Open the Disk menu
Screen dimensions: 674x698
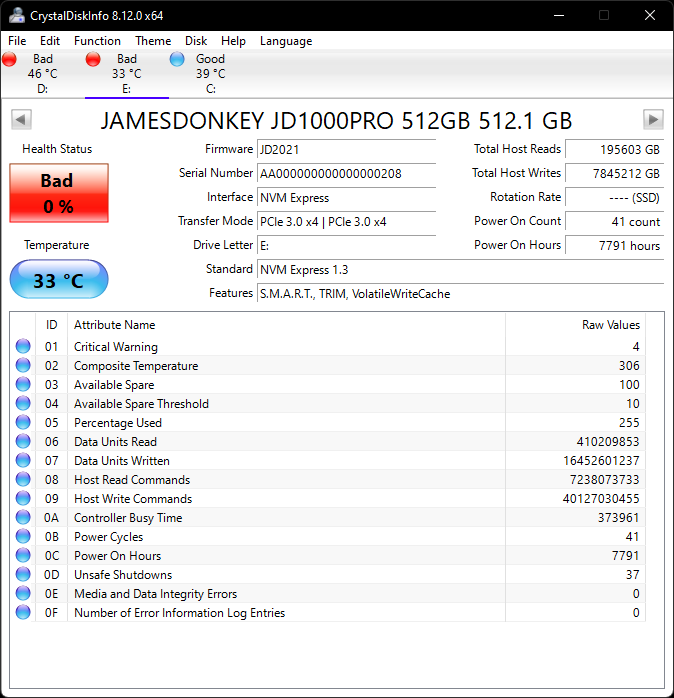tap(196, 41)
